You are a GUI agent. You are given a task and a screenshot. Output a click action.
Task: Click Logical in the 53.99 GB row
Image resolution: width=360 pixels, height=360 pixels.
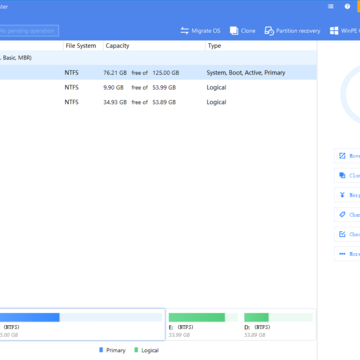click(216, 88)
